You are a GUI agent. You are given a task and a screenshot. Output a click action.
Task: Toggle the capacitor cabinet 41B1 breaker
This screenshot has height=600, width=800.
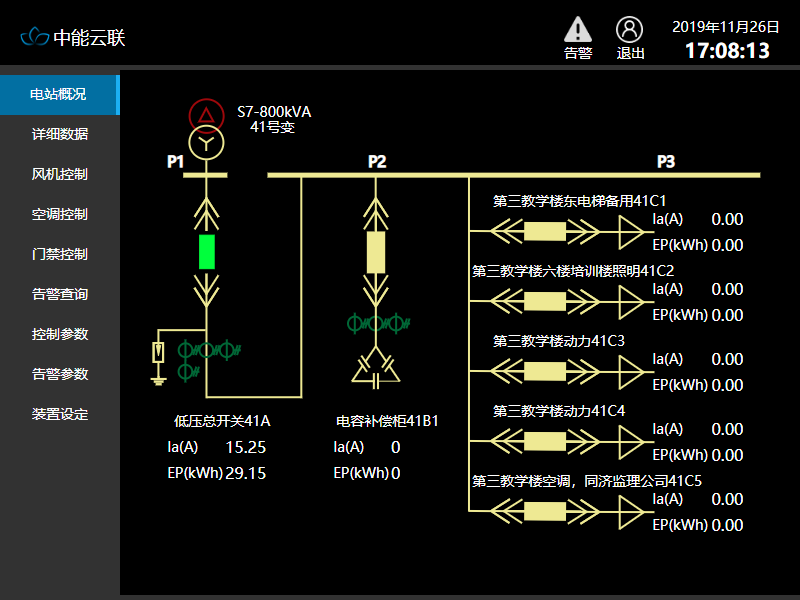coord(376,251)
